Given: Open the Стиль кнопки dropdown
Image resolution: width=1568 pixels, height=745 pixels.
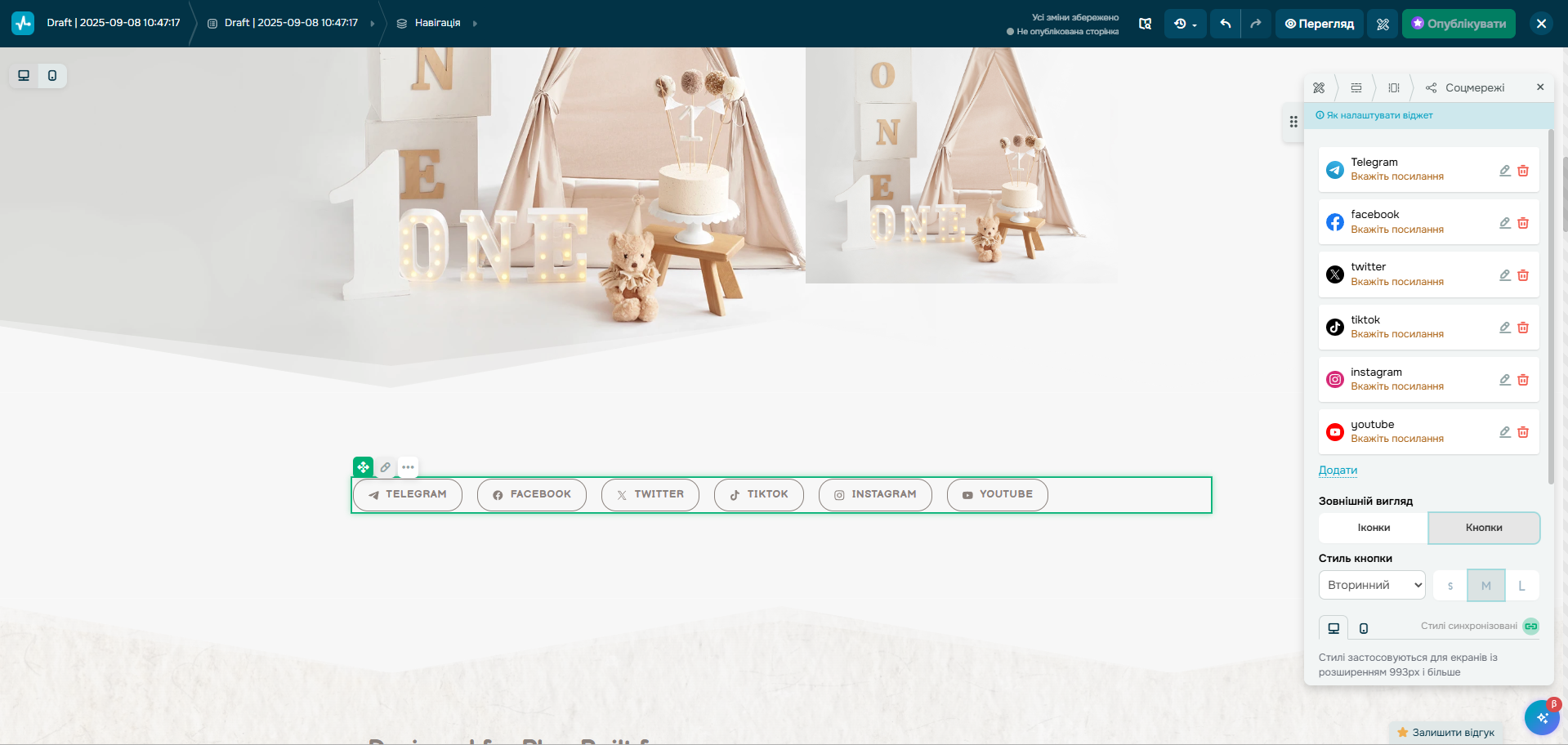Looking at the screenshot, I should point(1372,585).
